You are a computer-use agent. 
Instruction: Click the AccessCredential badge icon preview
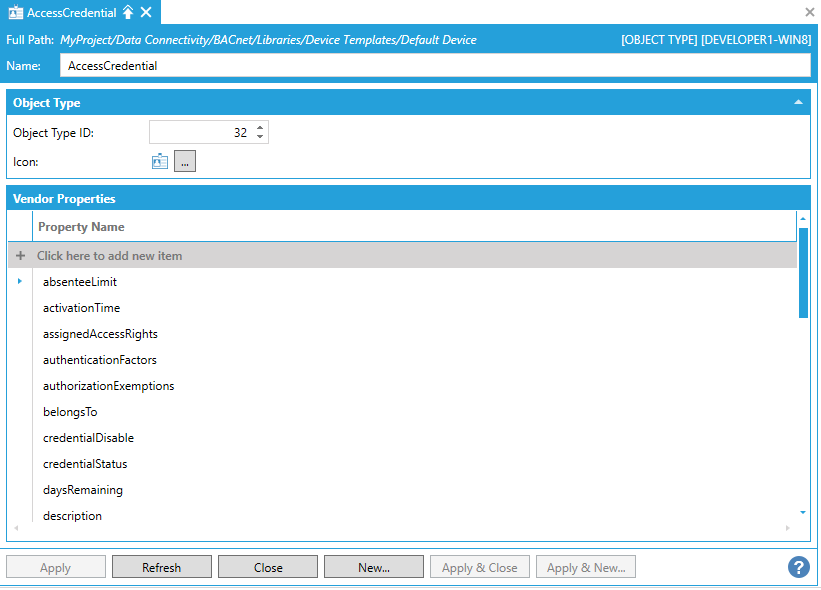160,161
